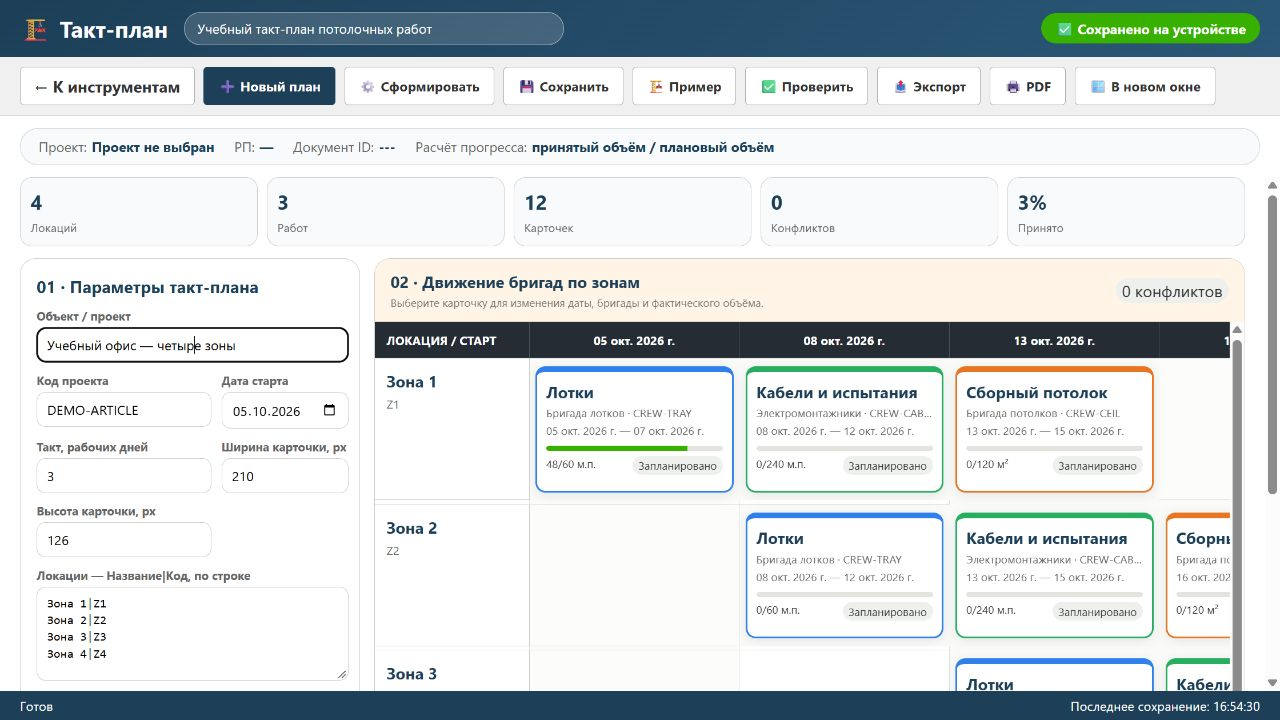Click the Такт, рабочих дней field
1280x720 pixels.
tap(124, 476)
